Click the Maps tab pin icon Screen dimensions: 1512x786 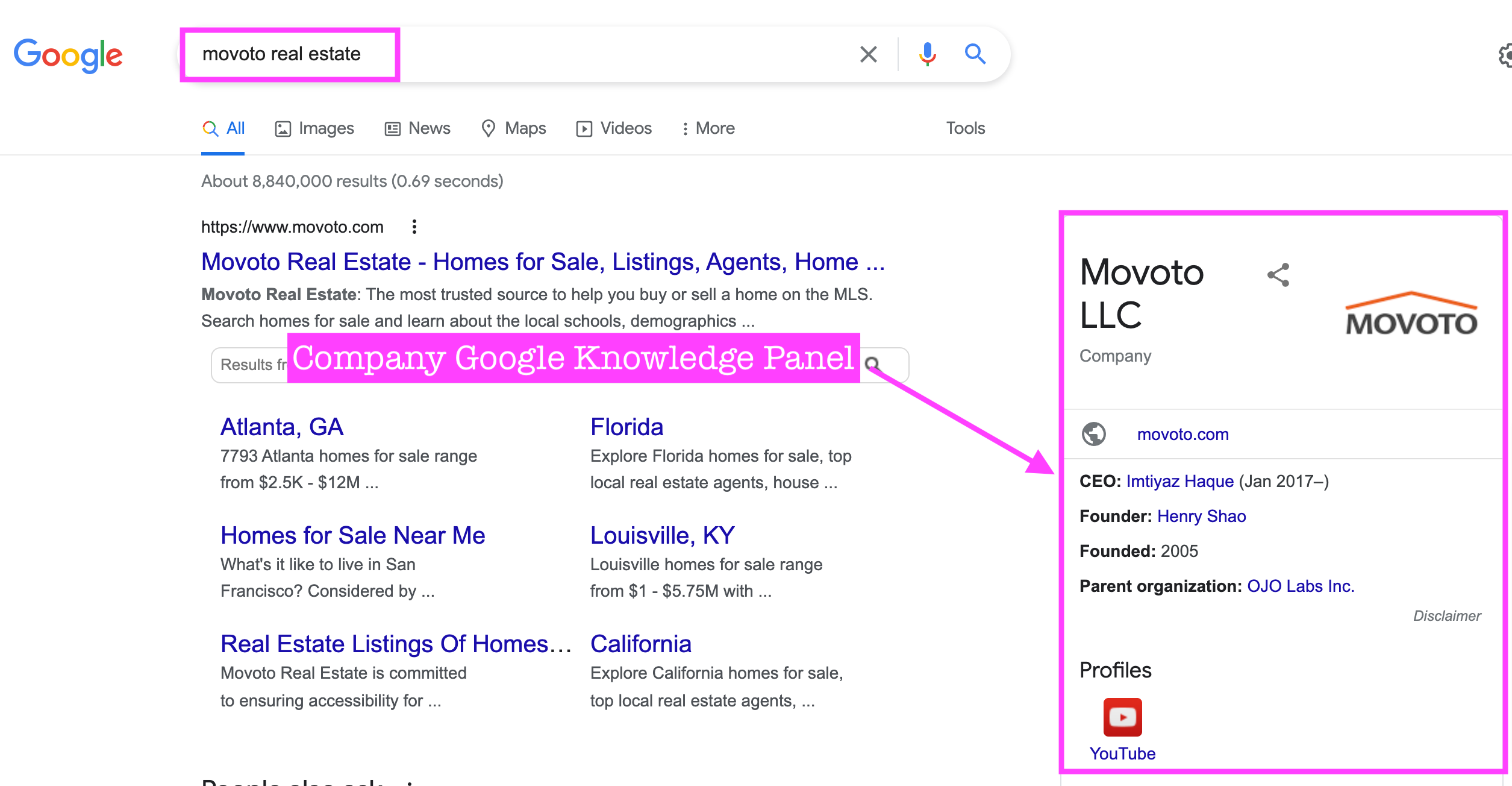[x=488, y=128]
